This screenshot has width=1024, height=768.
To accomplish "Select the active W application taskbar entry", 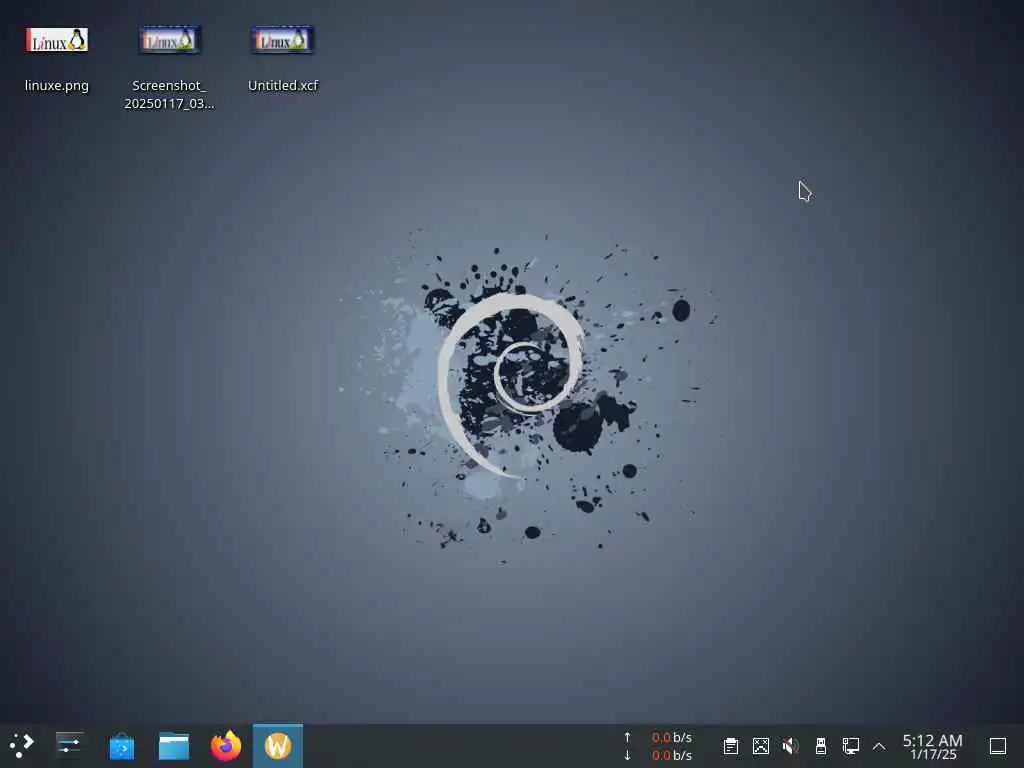I will [278, 746].
